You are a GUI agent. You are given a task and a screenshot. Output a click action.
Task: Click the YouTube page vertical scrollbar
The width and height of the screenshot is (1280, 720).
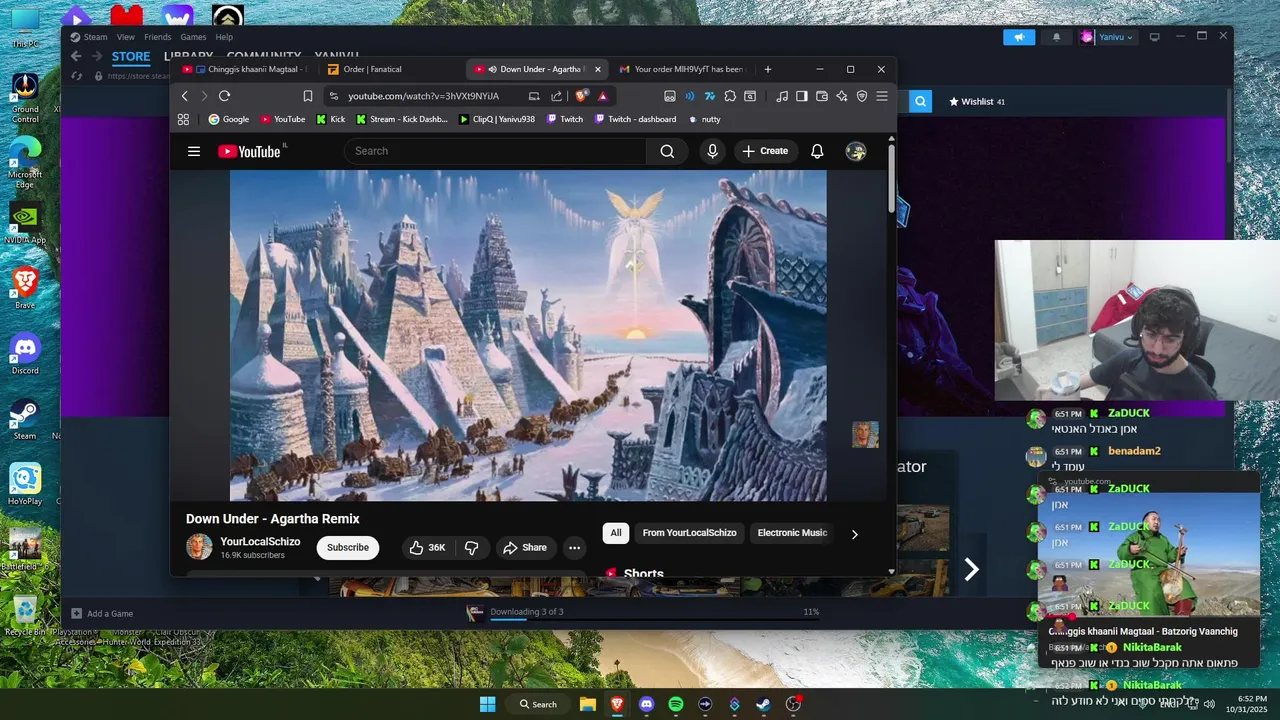point(891,180)
